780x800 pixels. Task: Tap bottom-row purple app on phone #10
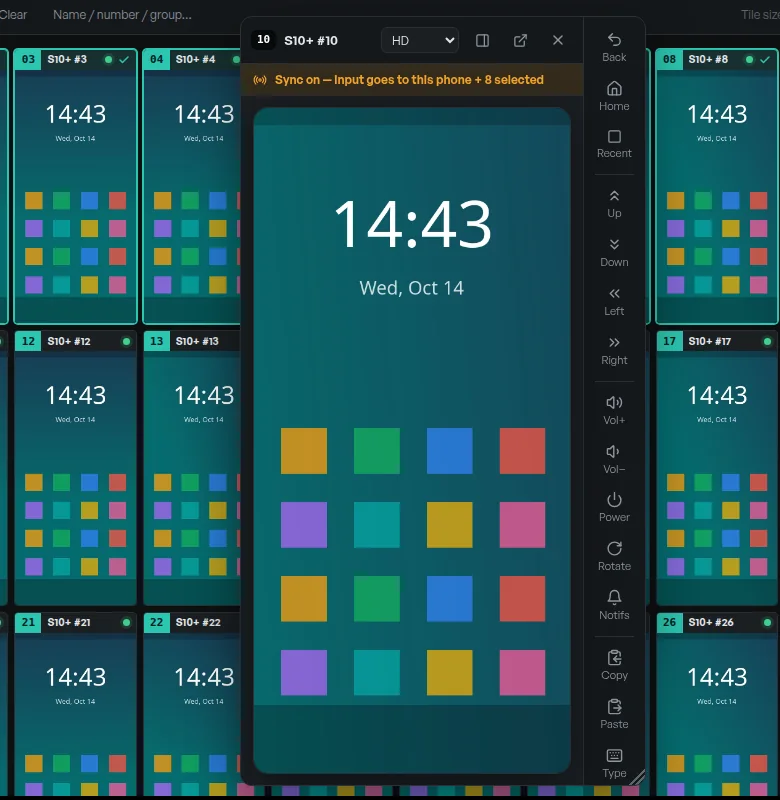click(x=304, y=672)
